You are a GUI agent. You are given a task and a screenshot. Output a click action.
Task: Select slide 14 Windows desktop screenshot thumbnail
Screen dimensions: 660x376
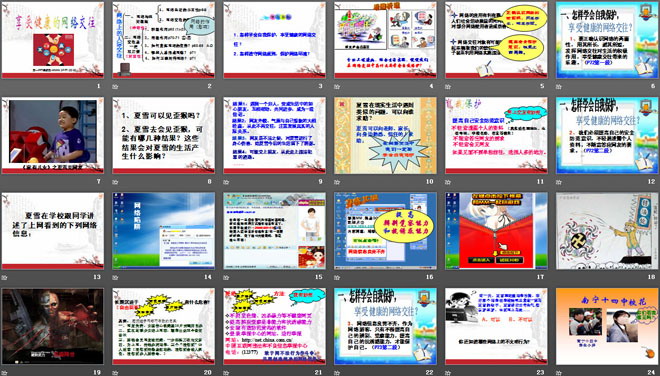164,231
